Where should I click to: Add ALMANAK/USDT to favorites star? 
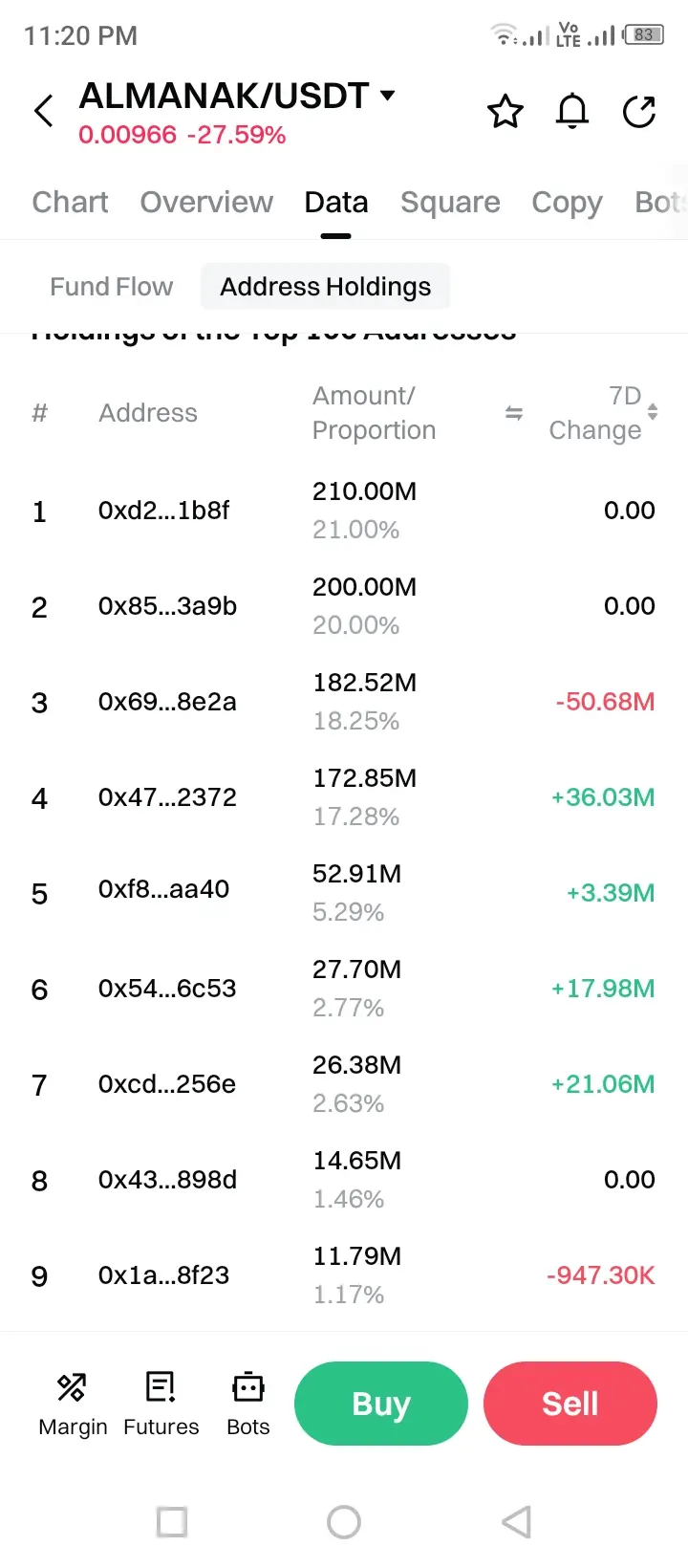pos(505,112)
